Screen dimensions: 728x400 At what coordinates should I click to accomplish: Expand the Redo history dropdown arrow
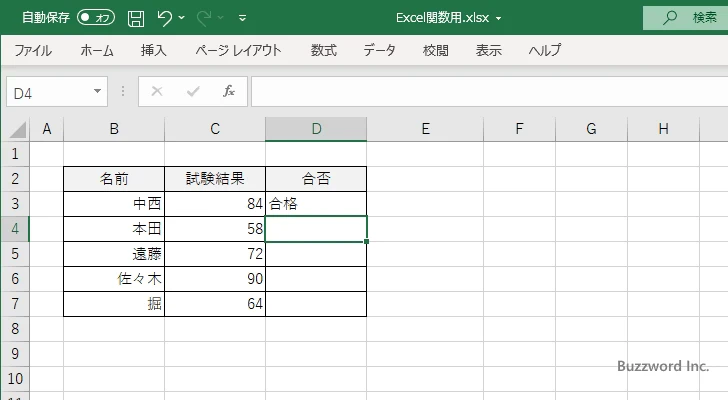221,18
